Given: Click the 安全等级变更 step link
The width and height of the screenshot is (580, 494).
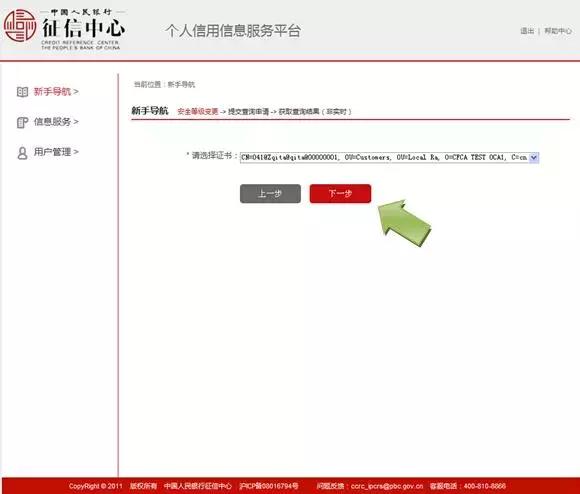Looking at the screenshot, I should [198, 111].
